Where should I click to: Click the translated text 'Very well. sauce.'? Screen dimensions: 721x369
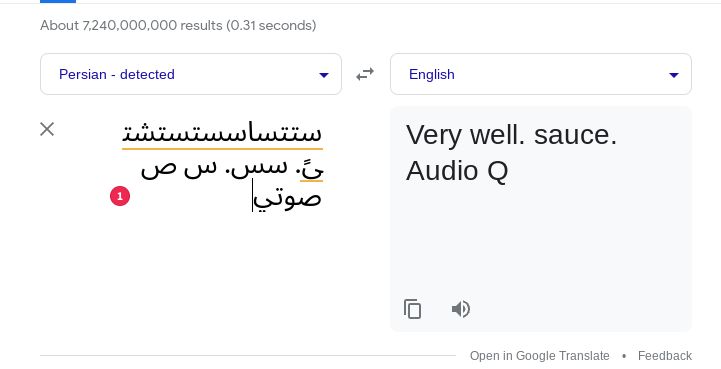pos(511,135)
